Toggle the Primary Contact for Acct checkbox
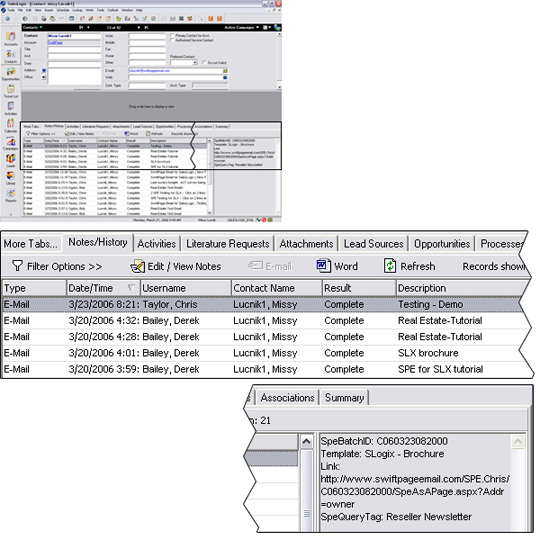540x540 pixels. 172,35
